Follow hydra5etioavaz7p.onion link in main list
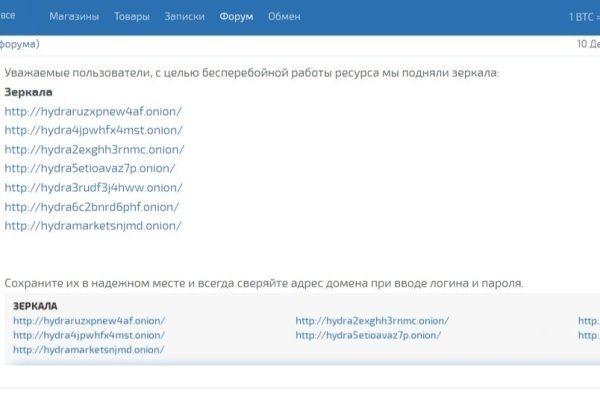 (90, 168)
